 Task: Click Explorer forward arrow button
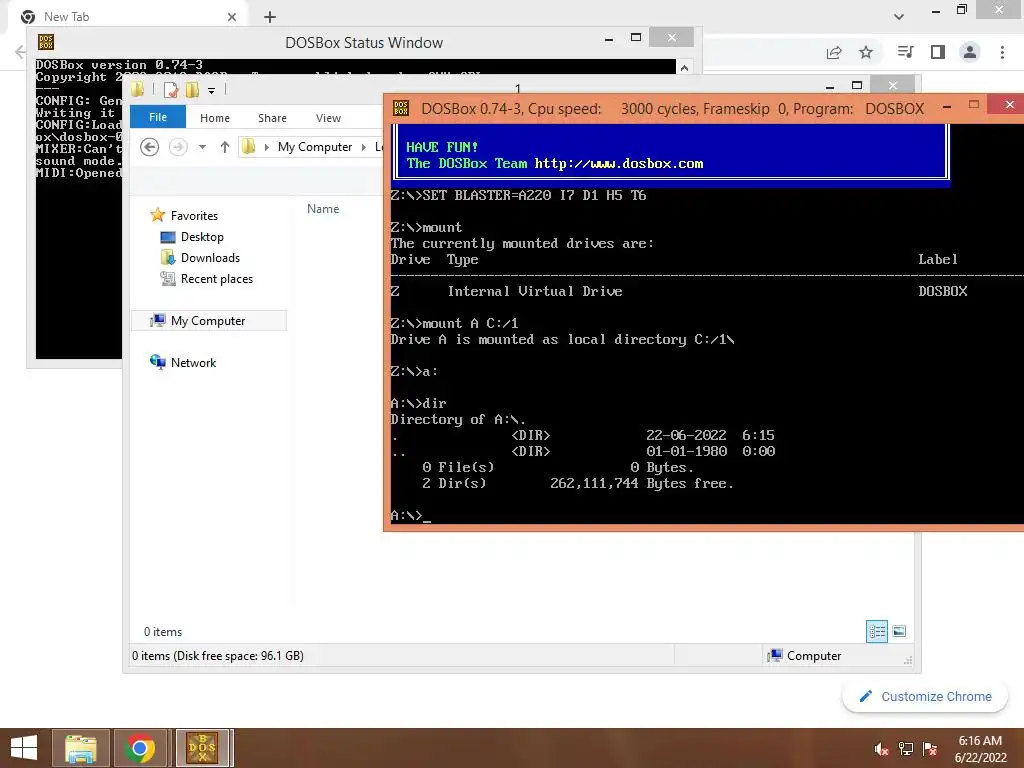(178, 147)
